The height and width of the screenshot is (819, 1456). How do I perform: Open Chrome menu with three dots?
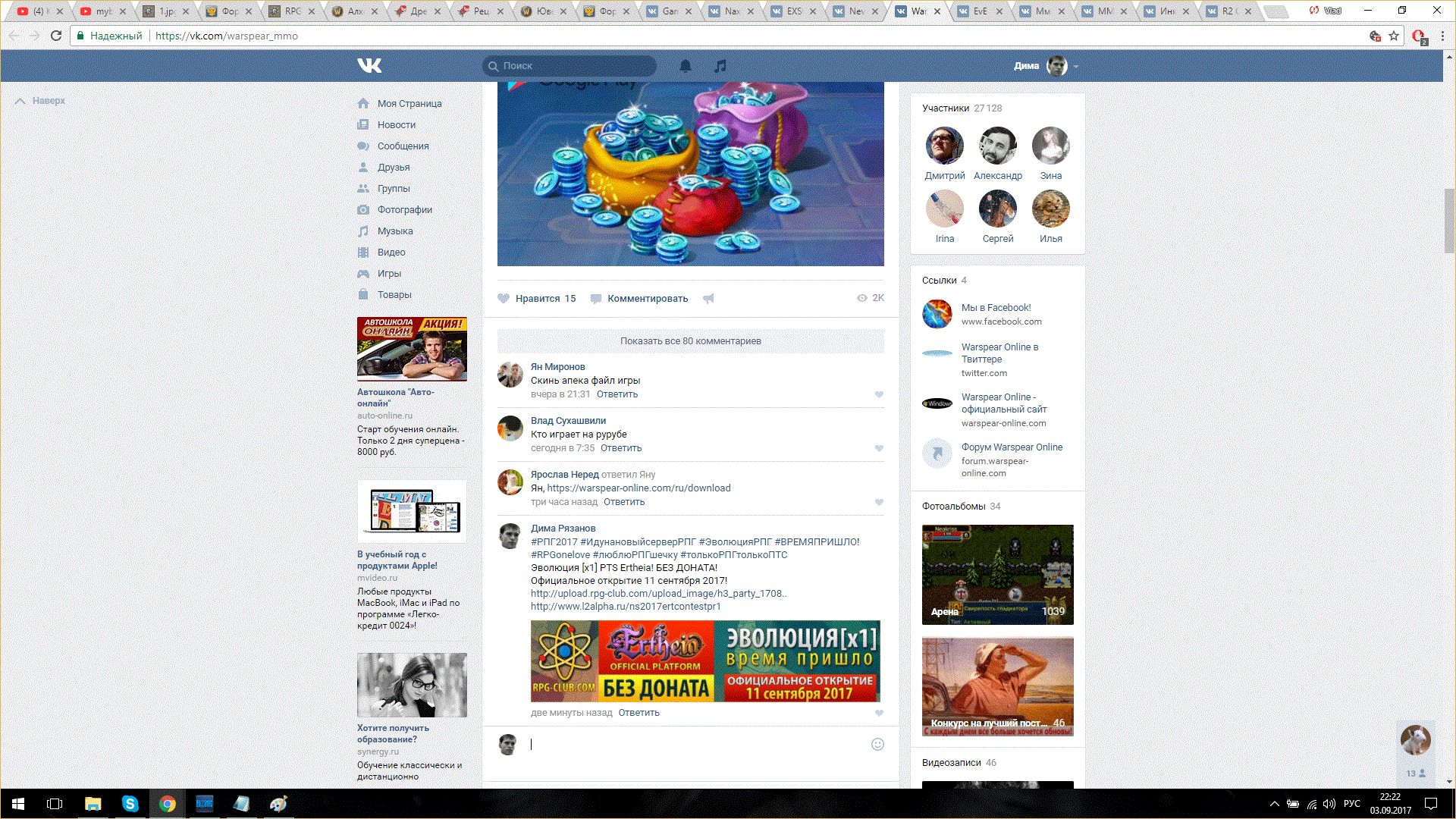pyautogui.click(x=1442, y=36)
